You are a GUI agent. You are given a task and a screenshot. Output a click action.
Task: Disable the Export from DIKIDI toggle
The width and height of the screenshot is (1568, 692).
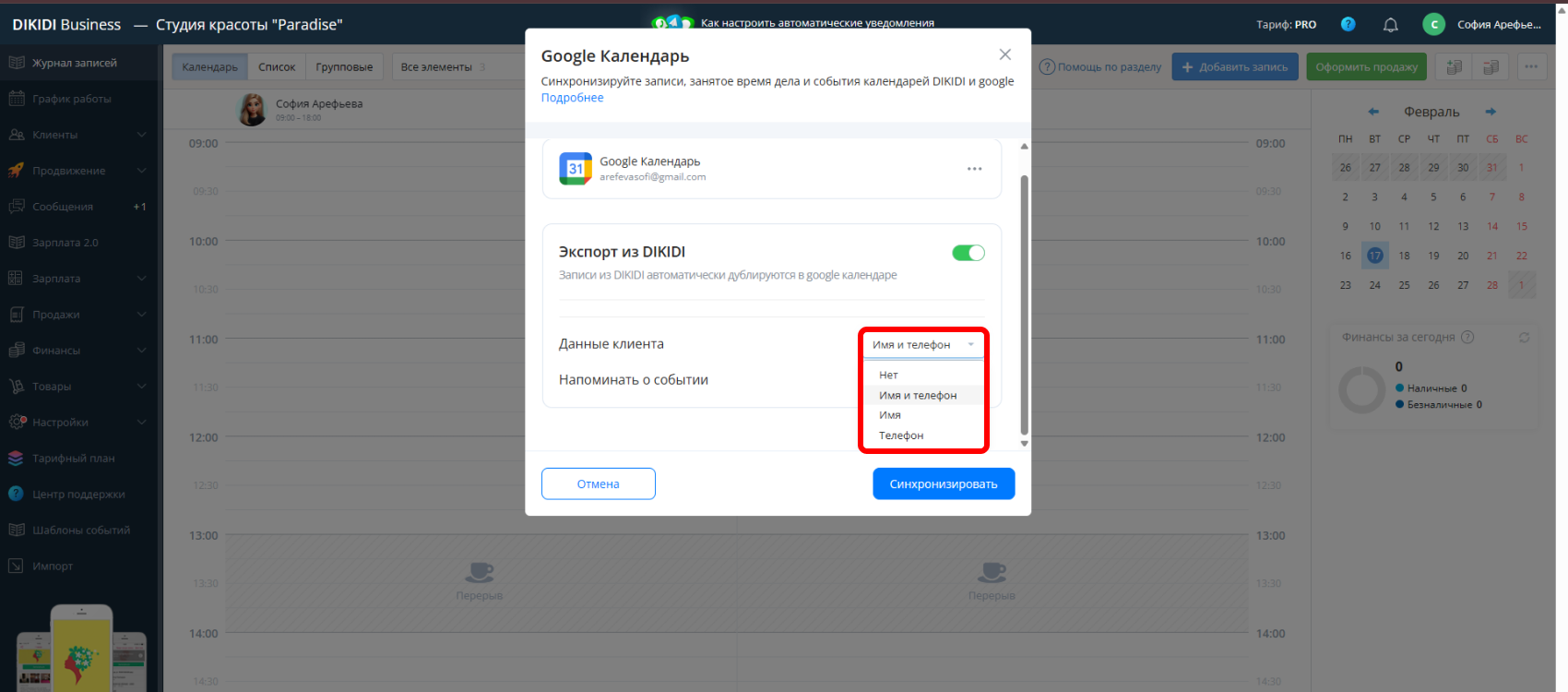click(968, 253)
